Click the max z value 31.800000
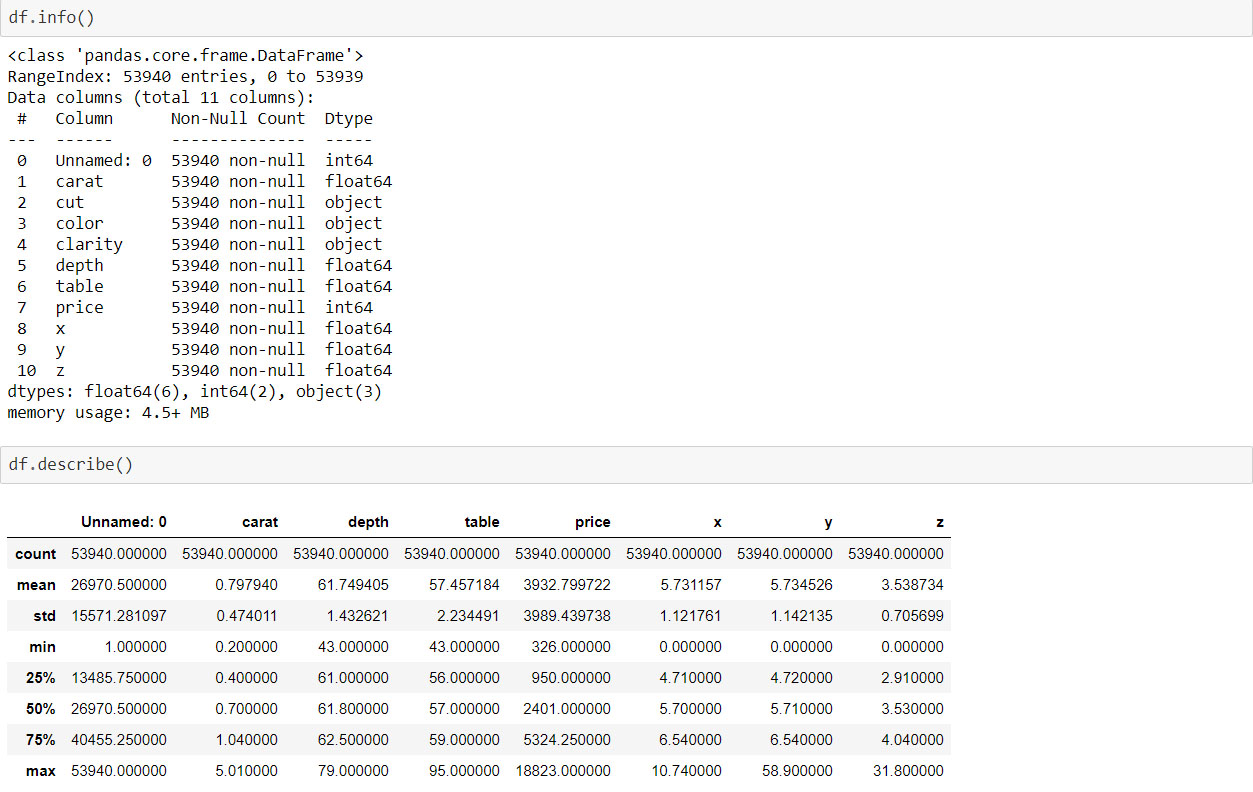 pyautogui.click(x=907, y=770)
